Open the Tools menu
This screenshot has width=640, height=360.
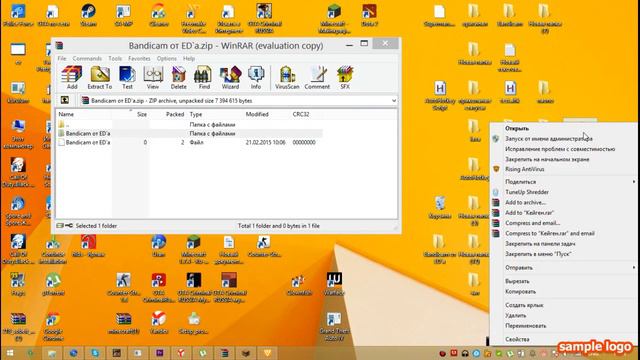pyautogui.click(x=115, y=58)
